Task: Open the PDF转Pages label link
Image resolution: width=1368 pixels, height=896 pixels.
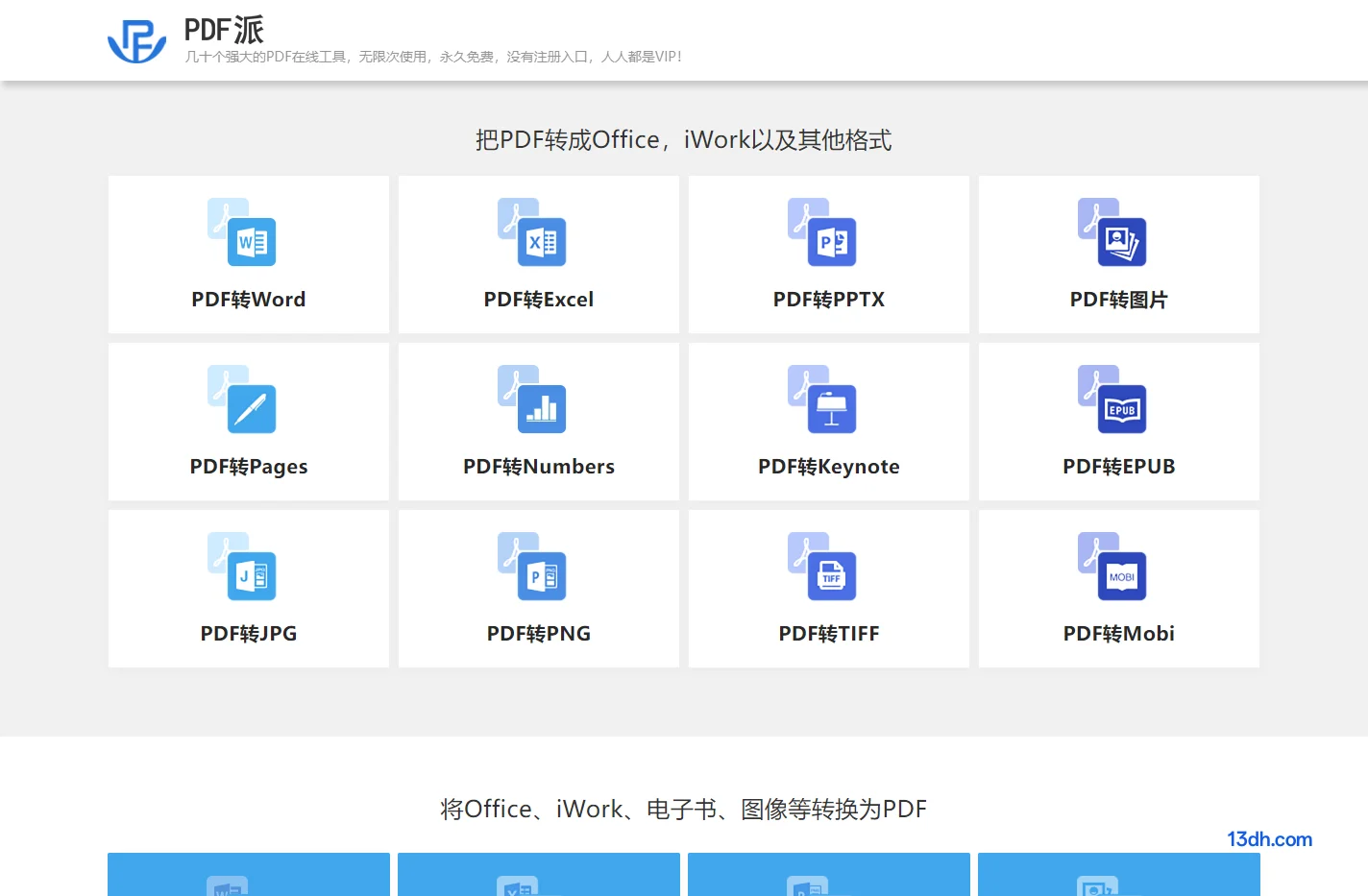Action: click(x=249, y=467)
